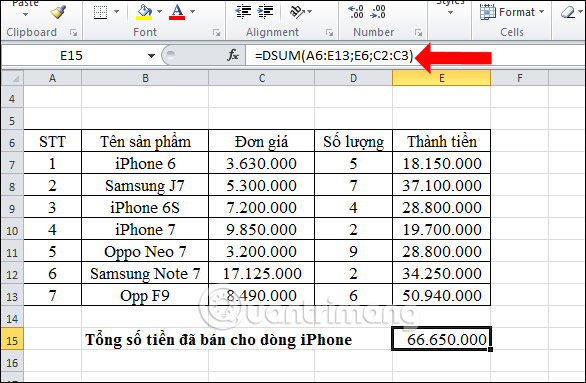This screenshot has height=383, width=586.
Task: Open the Font Color dropdown arrow
Action: [x=192, y=12]
